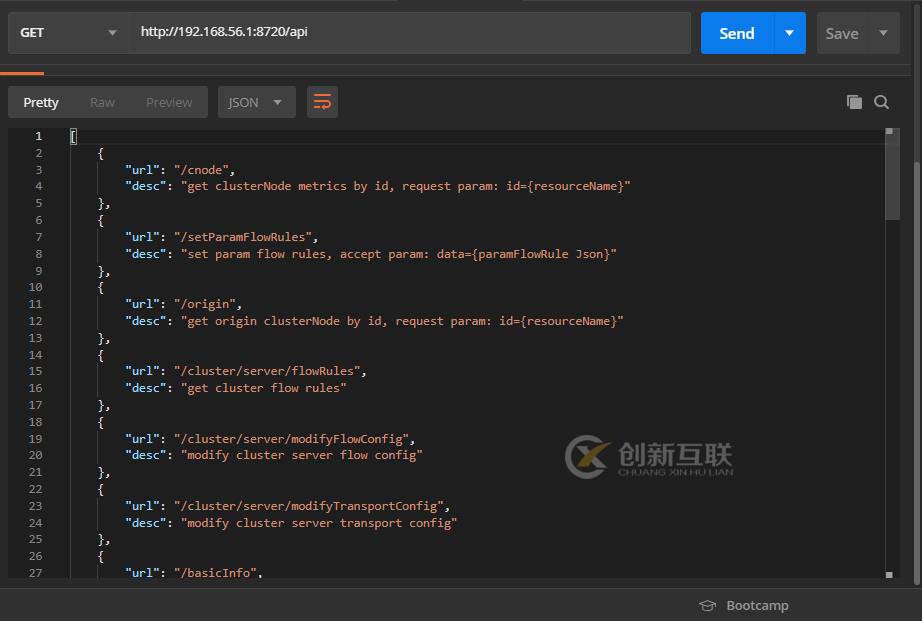Select the "/cluster/server/modifyTransportConfig" value
This screenshot has height=621, width=922.
pyautogui.click(x=308, y=506)
